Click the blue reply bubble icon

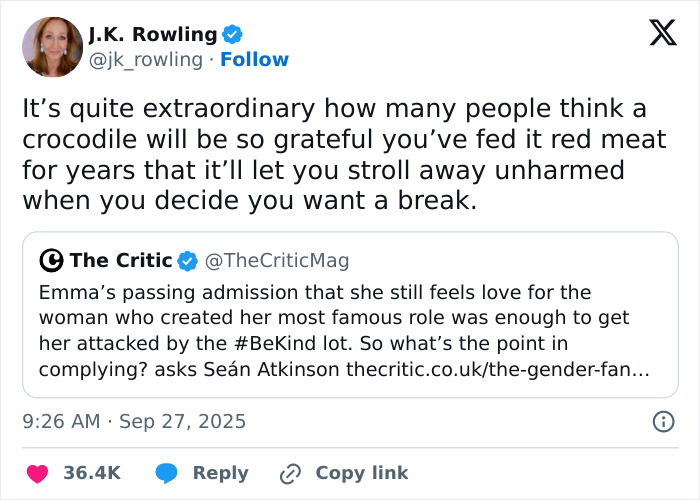tap(167, 473)
